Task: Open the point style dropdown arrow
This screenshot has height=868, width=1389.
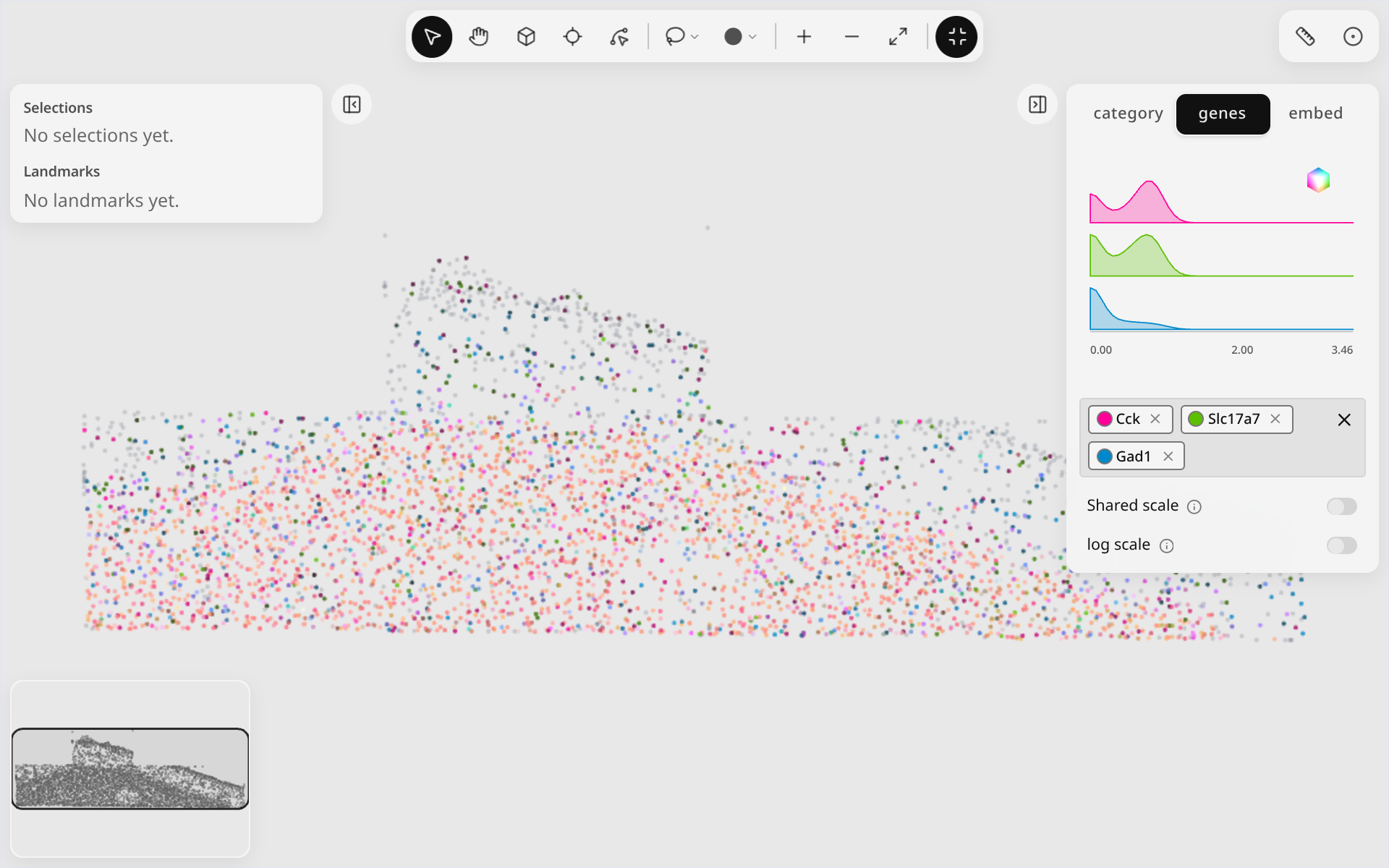Action: 753,37
